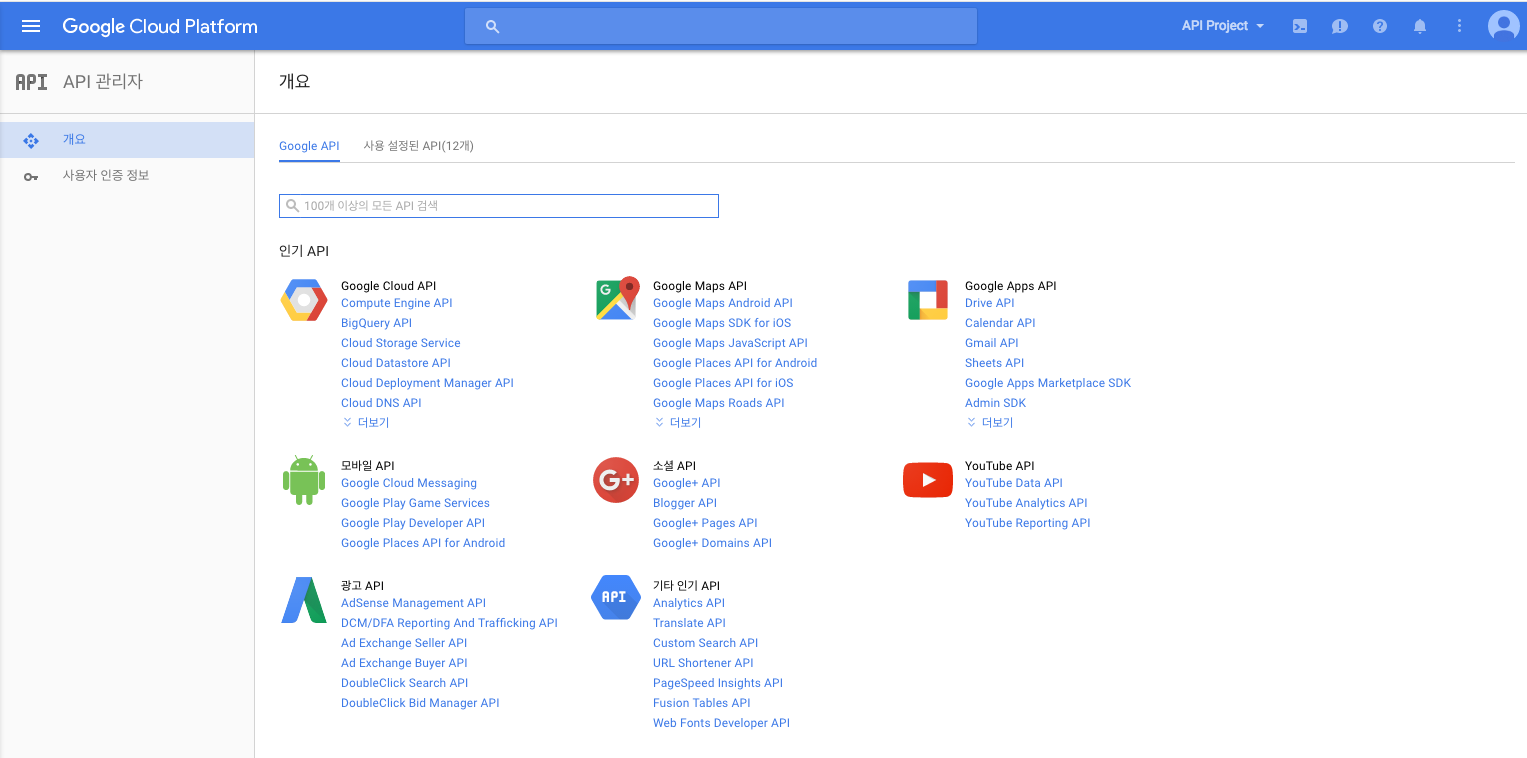Open BigQuery API link

pyautogui.click(x=376, y=323)
